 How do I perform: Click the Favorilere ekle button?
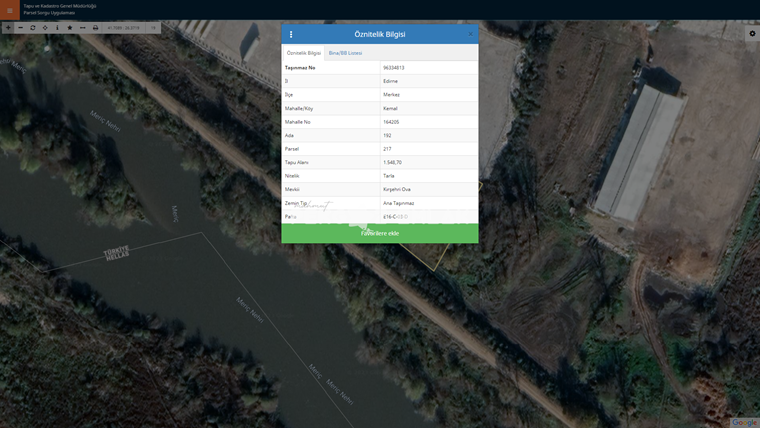[x=380, y=233]
